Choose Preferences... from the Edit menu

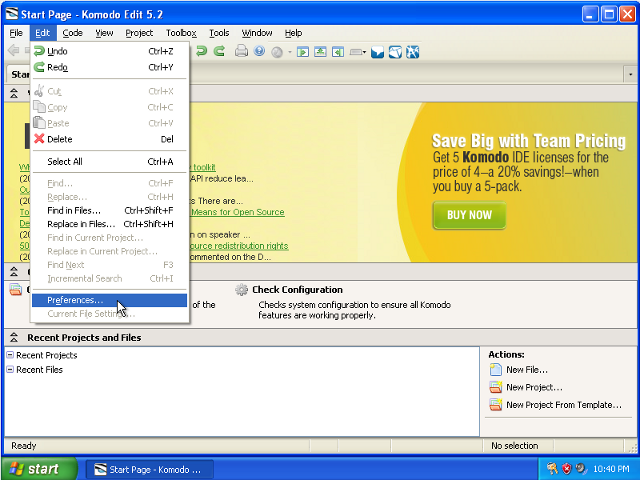coord(109,300)
